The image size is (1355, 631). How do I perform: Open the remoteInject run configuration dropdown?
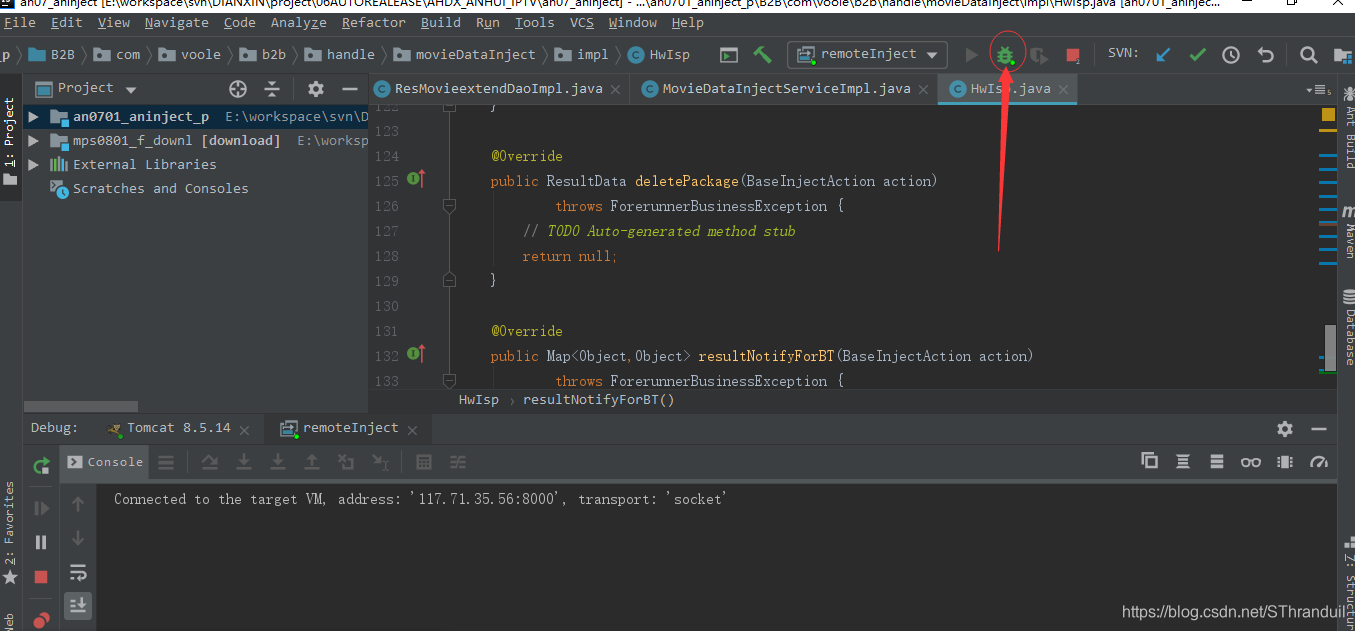[867, 55]
